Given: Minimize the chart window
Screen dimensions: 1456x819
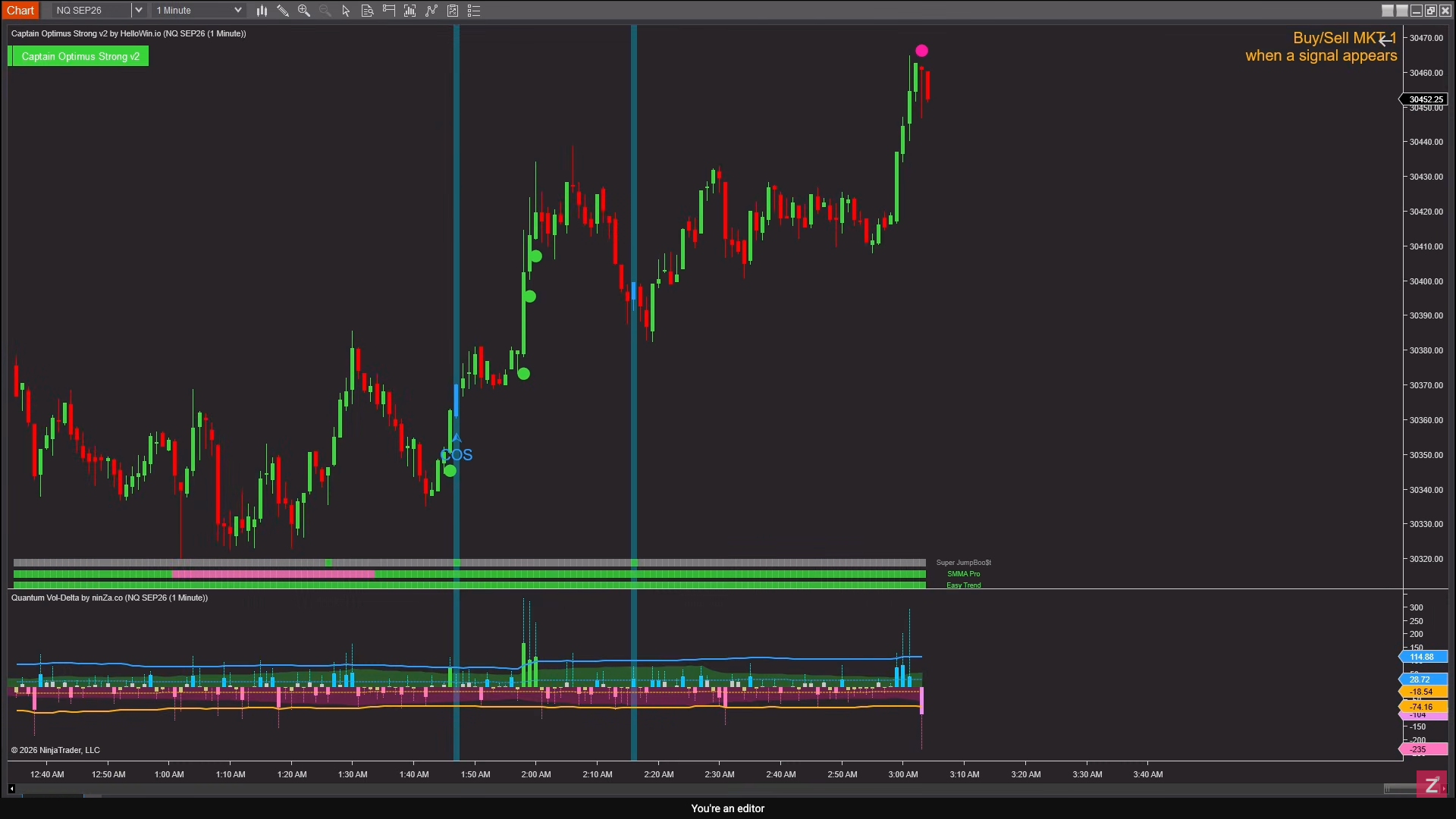Looking at the screenshot, I should click(x=1417, y=11).
